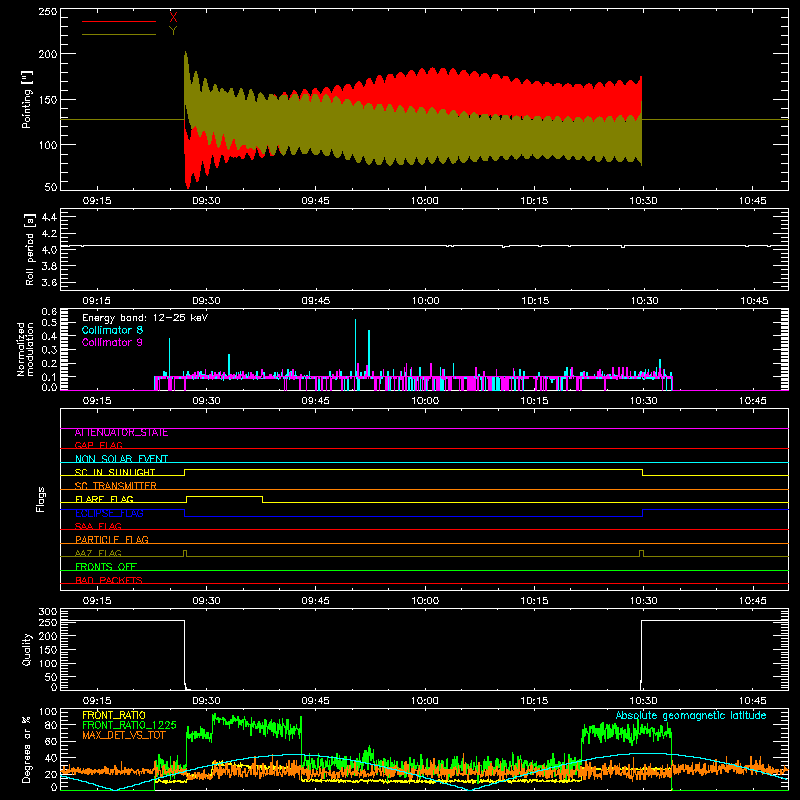Click the AAZ_FLAG pulse near 09:27

click(x=185, y=553)
